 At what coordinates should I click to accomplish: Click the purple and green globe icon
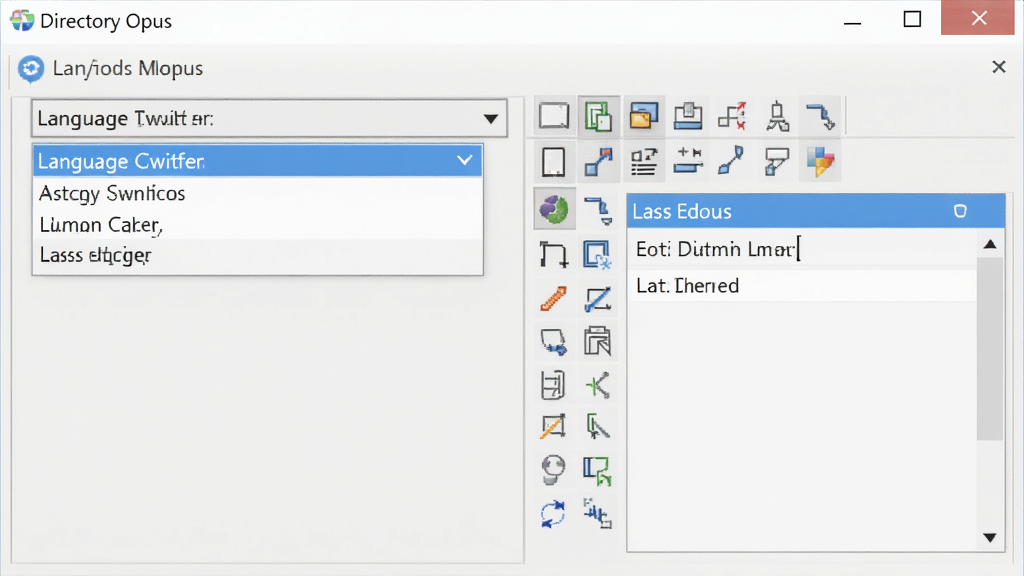554,209
